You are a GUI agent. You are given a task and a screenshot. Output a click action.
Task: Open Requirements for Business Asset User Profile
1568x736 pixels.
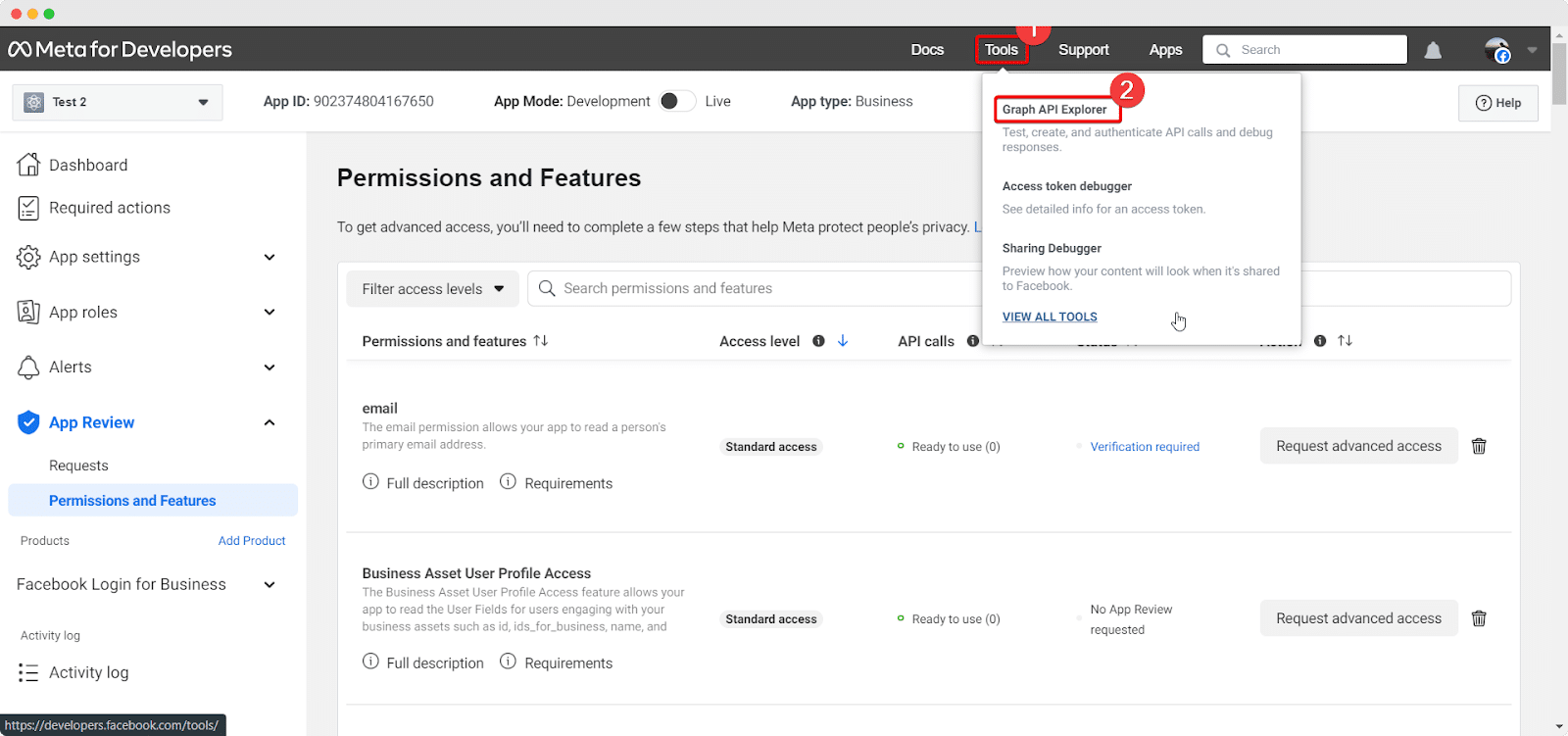pyautogui.click(x=557, y=662)
